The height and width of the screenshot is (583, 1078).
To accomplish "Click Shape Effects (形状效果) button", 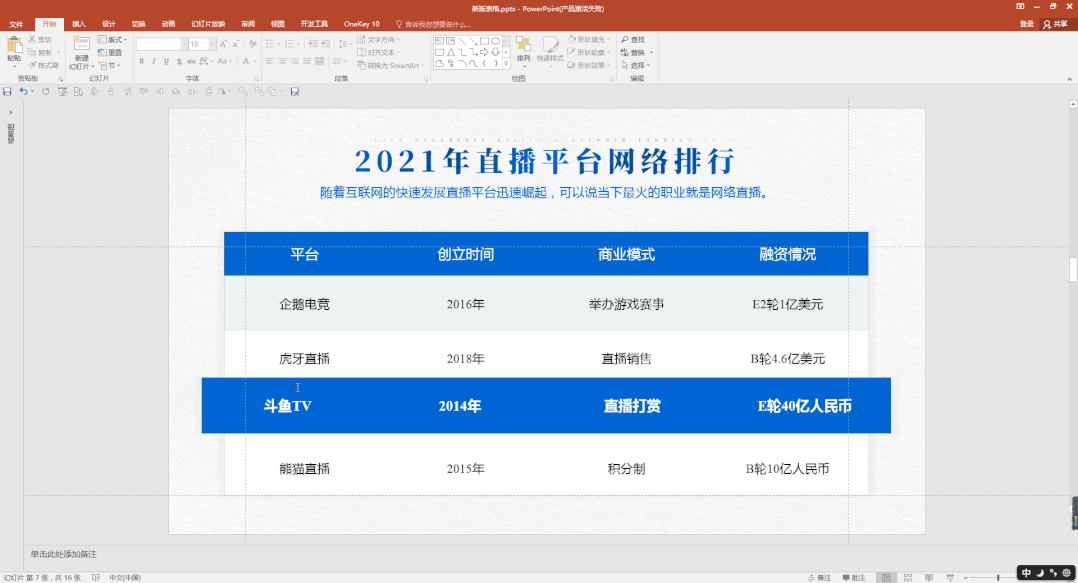I will click(x=588, y=65).
